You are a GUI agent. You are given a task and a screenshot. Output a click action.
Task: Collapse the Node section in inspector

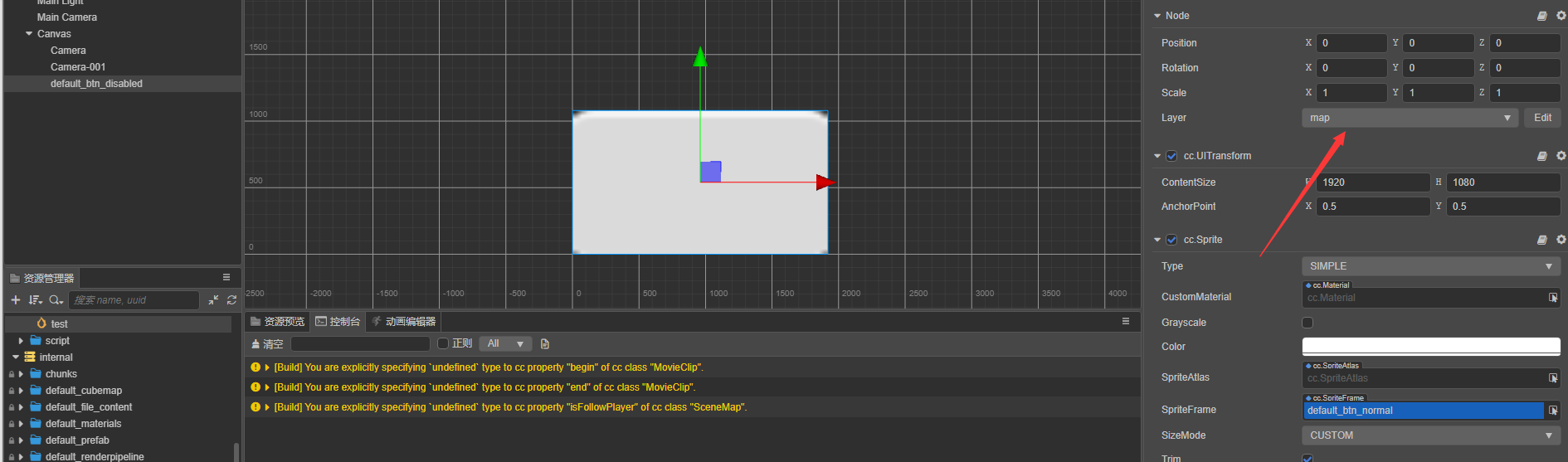coord(1157,16)
